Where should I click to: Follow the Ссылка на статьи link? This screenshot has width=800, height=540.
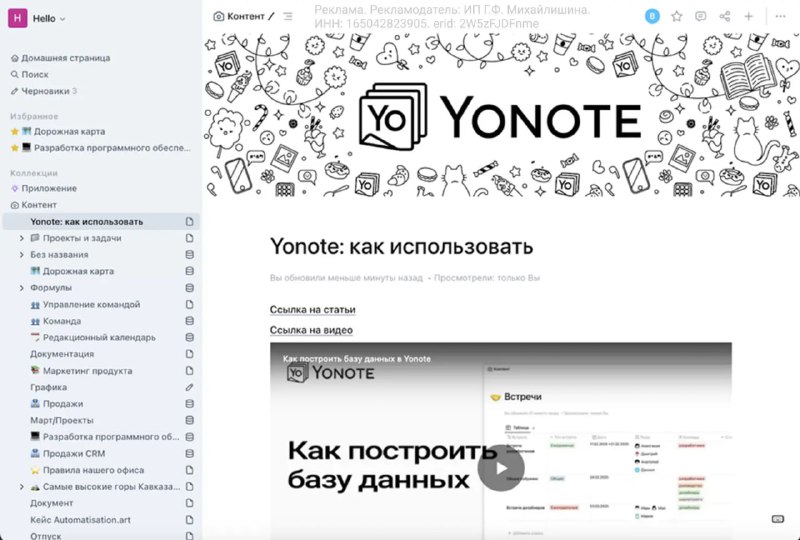(x=312, y=310)
